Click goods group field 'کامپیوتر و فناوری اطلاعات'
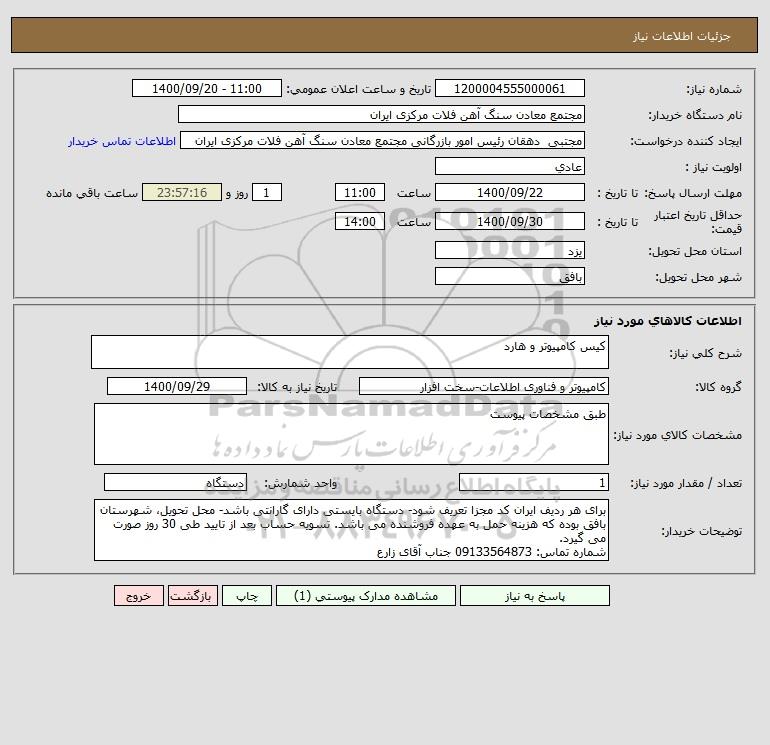 click(x=484, y=386)
